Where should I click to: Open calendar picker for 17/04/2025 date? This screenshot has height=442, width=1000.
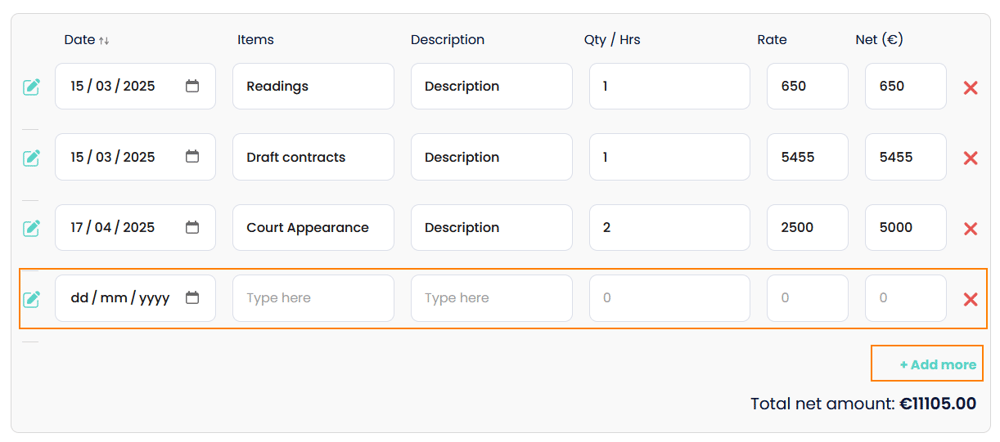tap(193, 227)
